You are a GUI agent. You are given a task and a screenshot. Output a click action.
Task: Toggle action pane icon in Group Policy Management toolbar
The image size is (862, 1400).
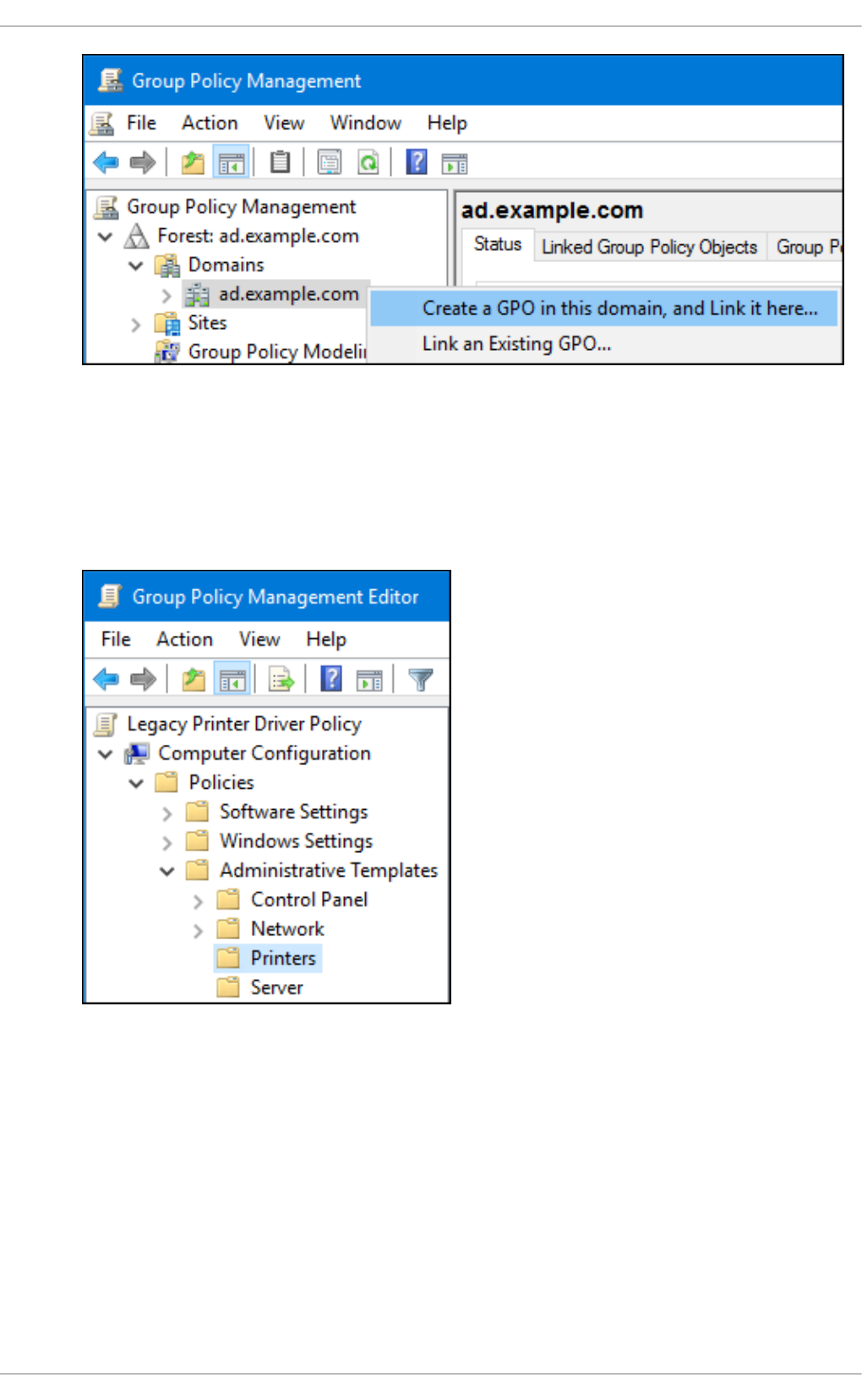coord(455,162)
